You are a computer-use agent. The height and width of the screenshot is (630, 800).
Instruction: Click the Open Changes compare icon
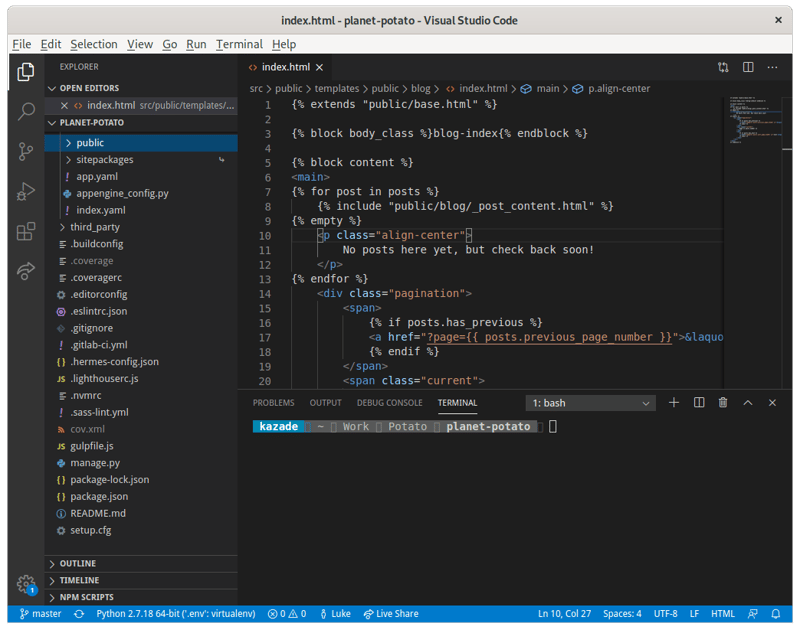[x=723, y=67]
